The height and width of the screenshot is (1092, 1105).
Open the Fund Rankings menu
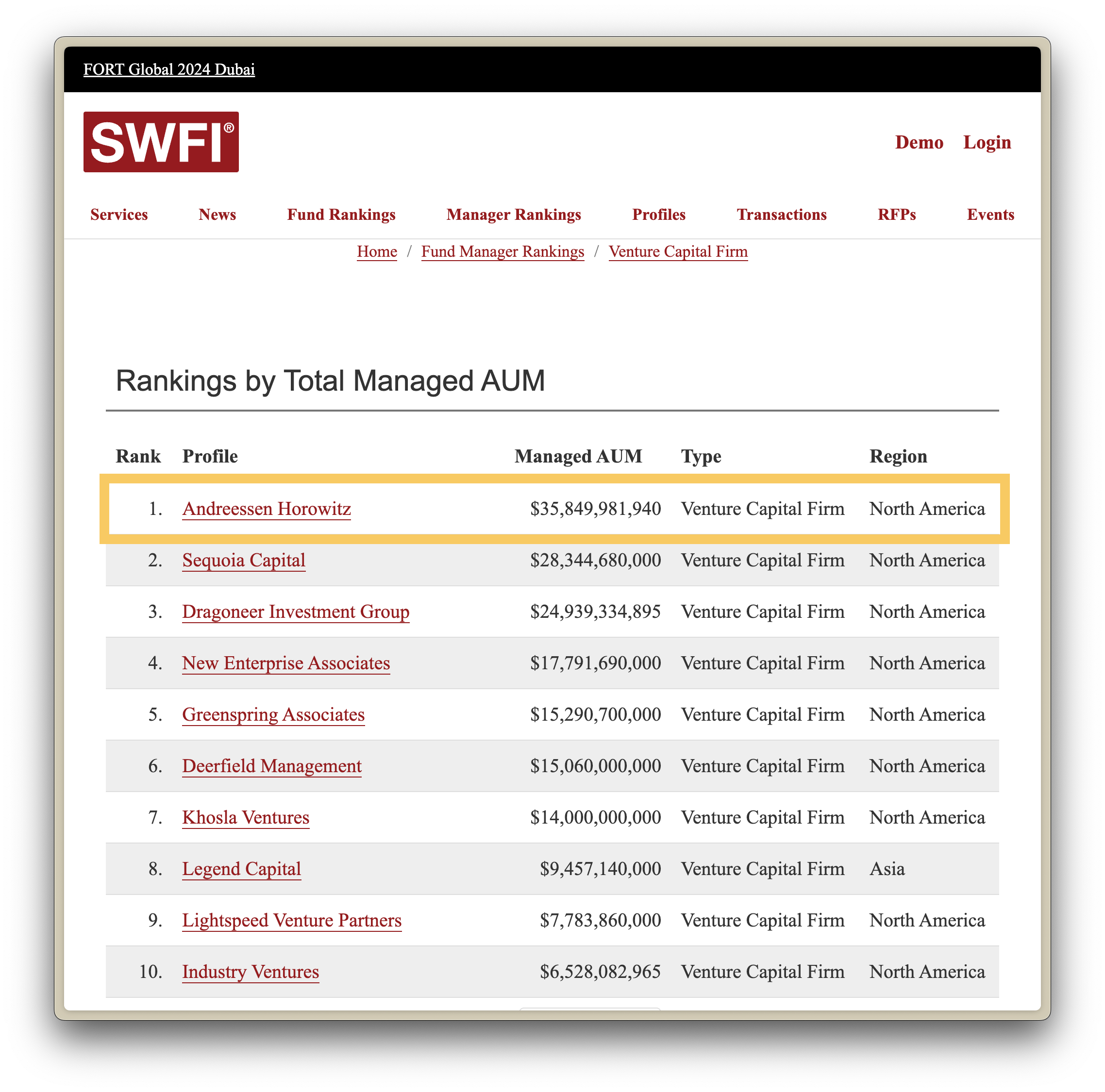coord(341,215)
